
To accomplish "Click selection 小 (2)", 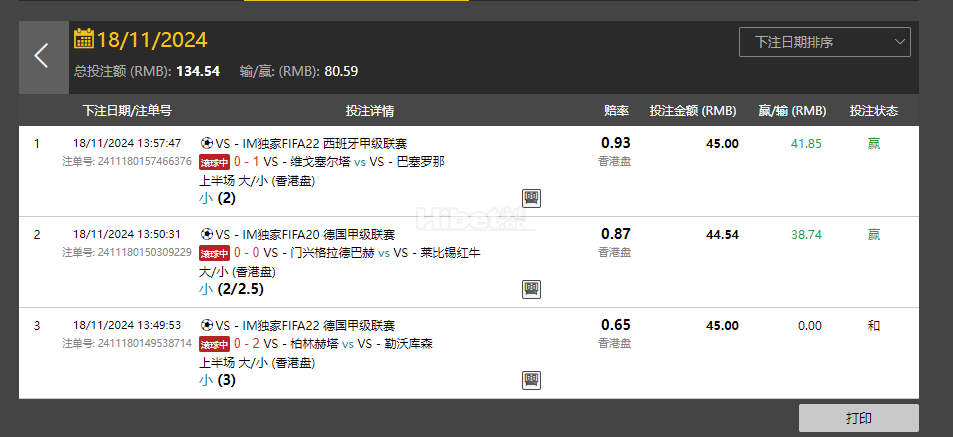I will pos(217,198).
